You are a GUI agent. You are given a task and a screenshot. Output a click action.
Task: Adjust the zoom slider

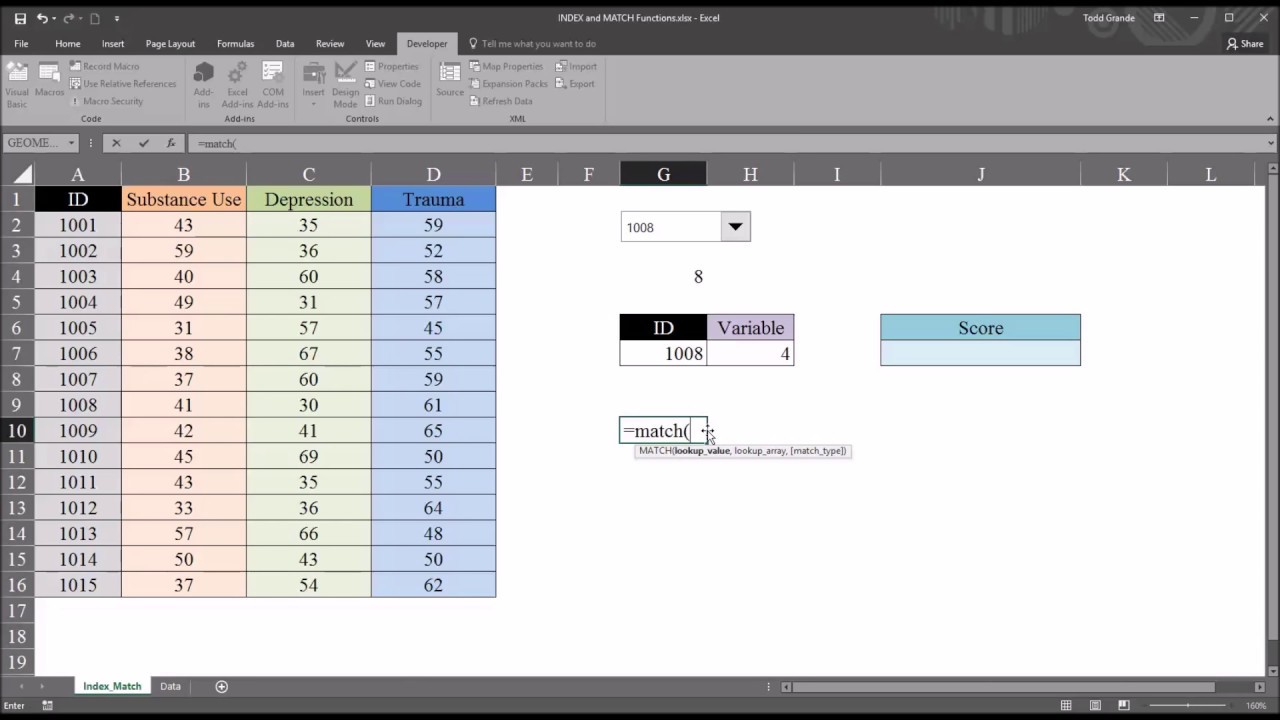(1188, 706)
